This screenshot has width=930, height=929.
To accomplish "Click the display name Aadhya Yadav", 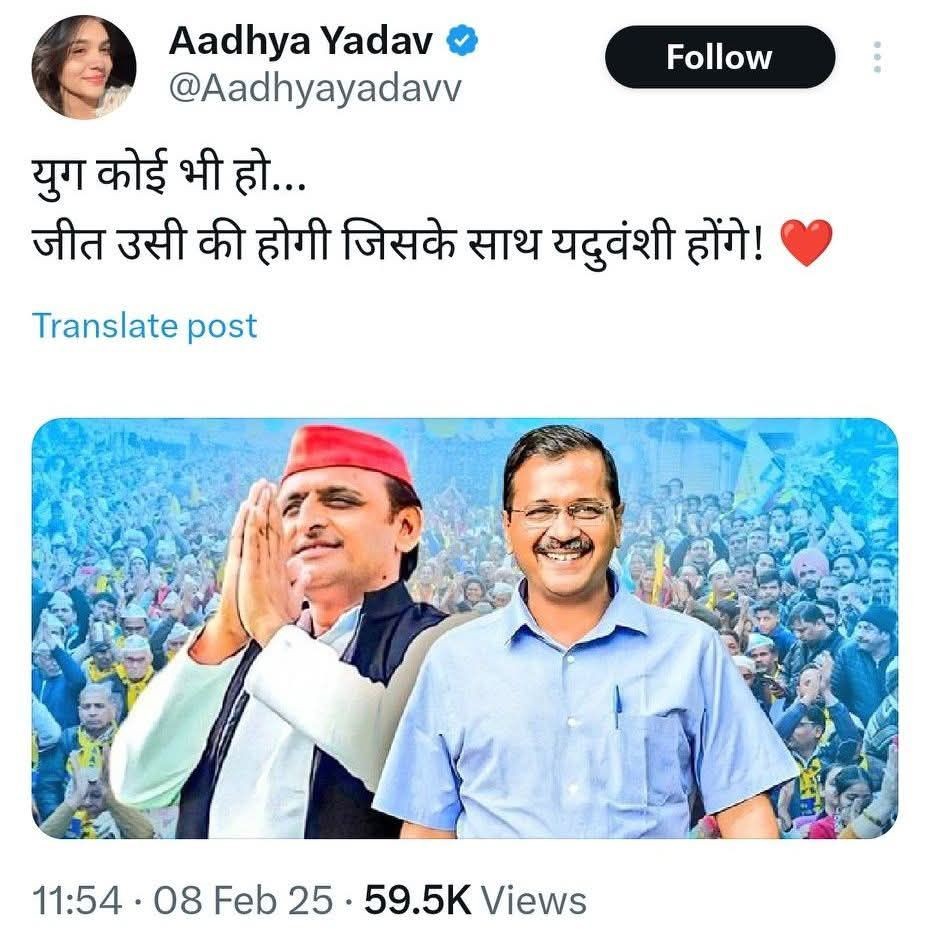I will pos(300,40).
